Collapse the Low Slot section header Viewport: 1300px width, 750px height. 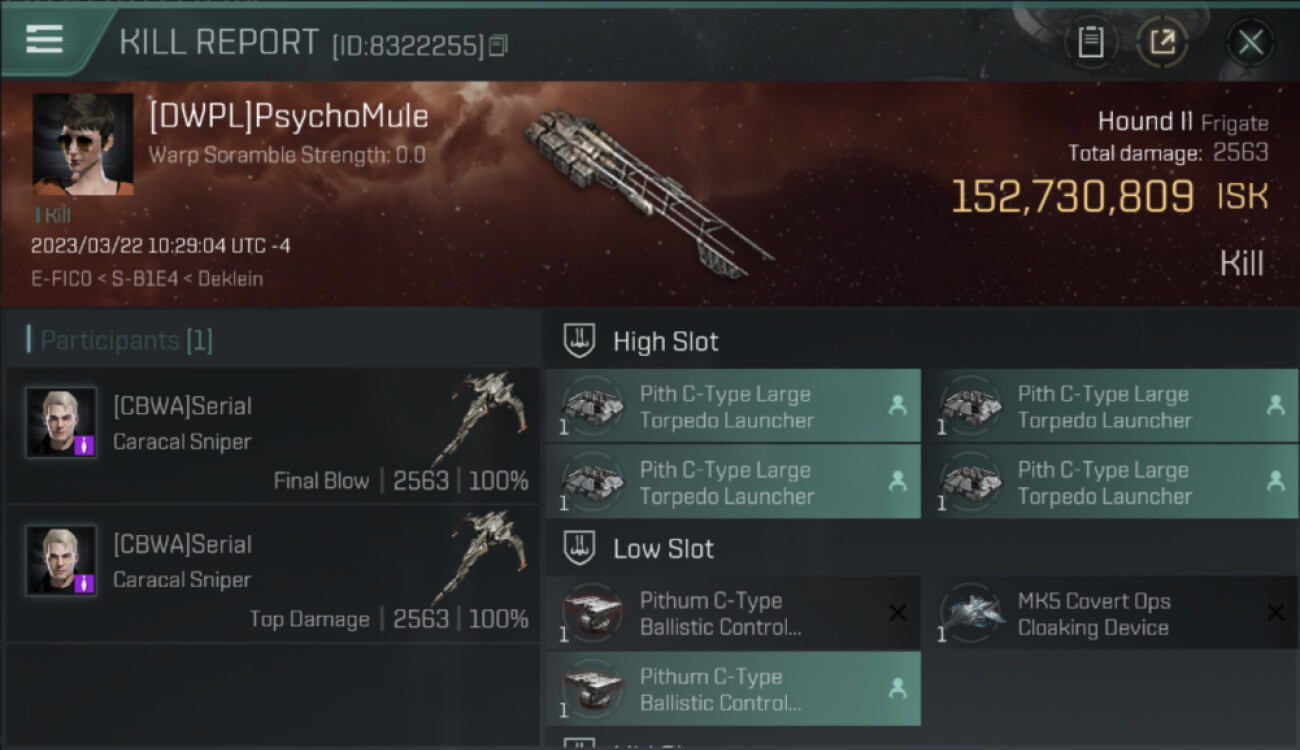click(x=922, y=548)
